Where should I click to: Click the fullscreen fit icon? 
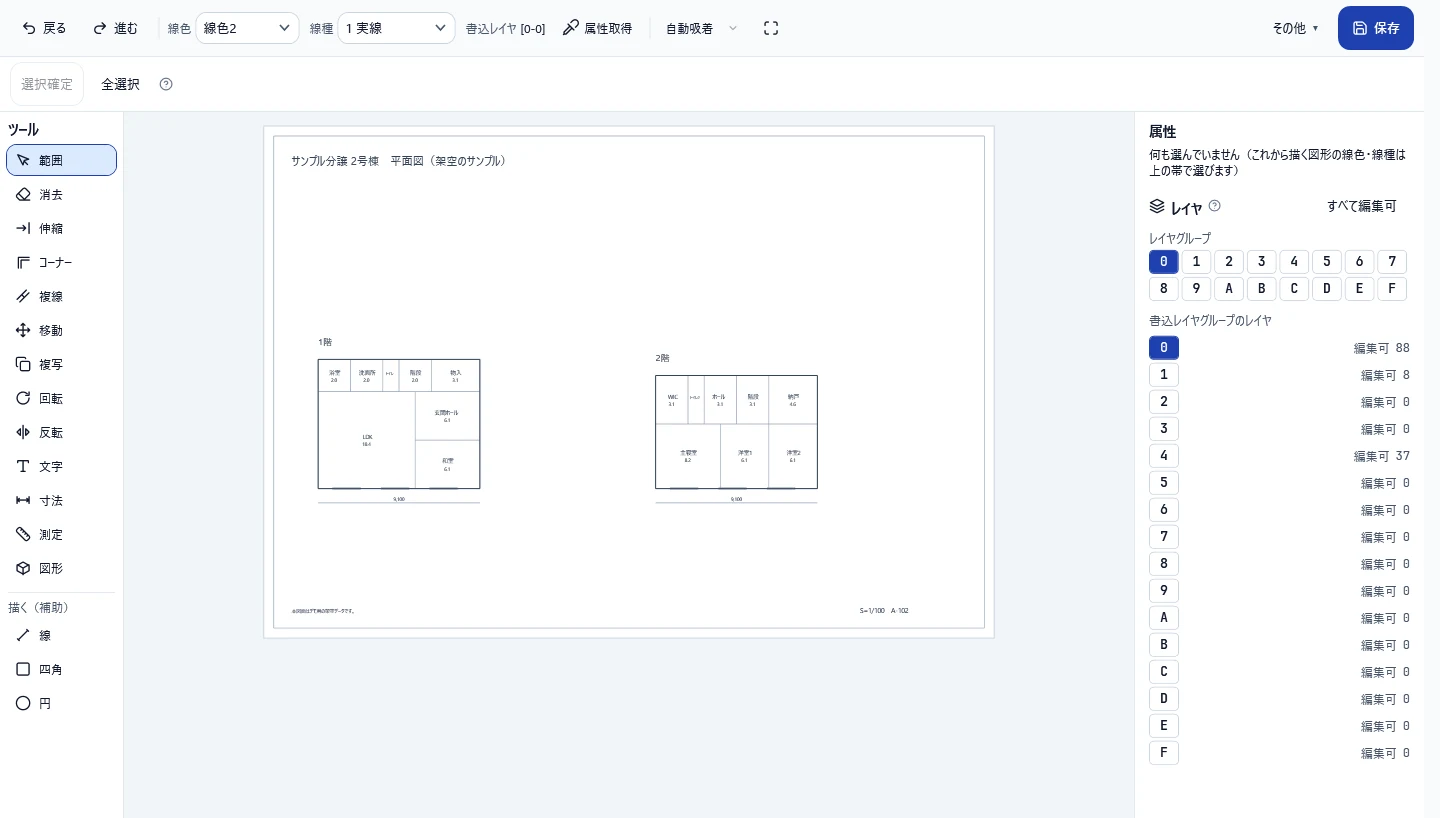(771, 28)
